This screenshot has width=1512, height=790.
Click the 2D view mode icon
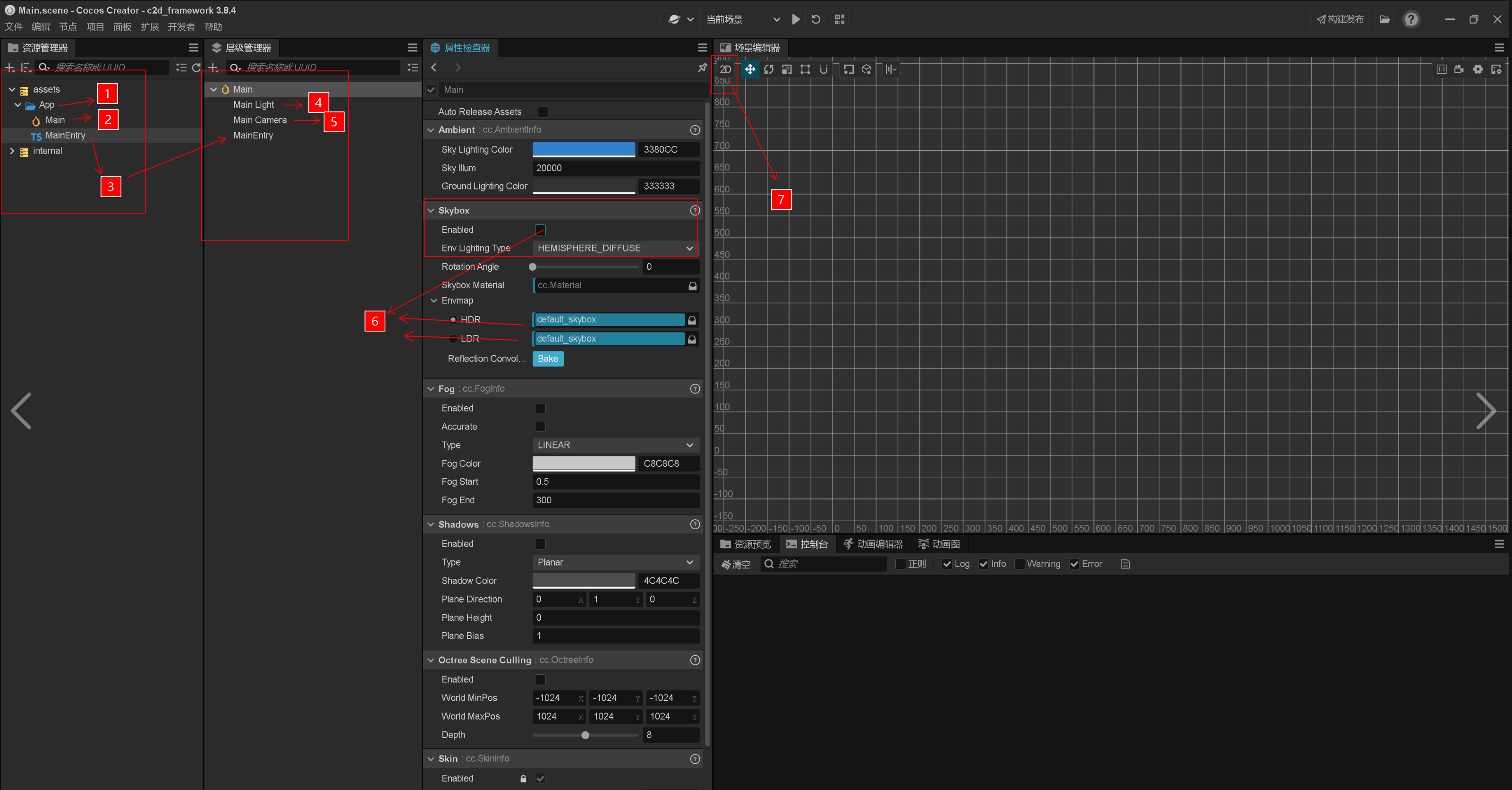pyautogui.click(x=727, y=69)
